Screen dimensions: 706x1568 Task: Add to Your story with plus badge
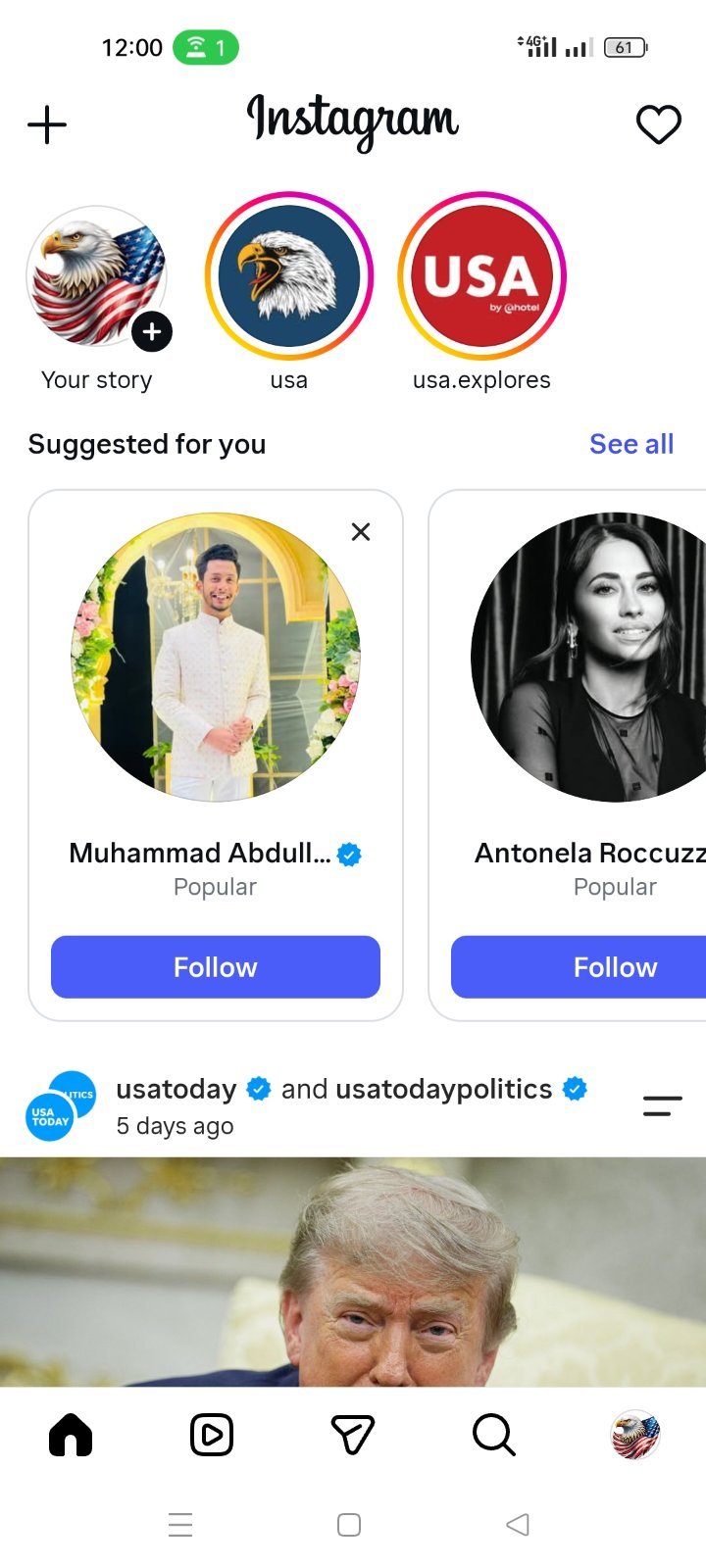[152, 332]
